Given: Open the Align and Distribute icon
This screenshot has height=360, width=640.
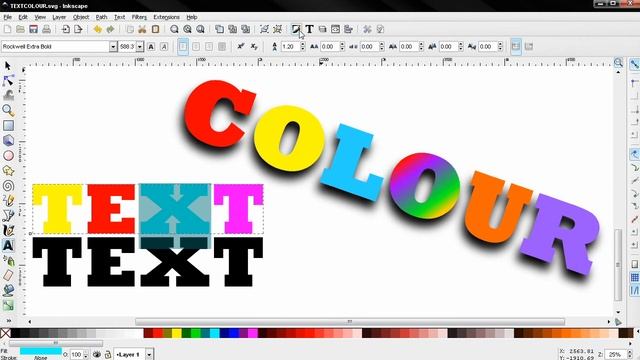Looking at the screenshot, I should pyautogui.click(x=348, y=29).
